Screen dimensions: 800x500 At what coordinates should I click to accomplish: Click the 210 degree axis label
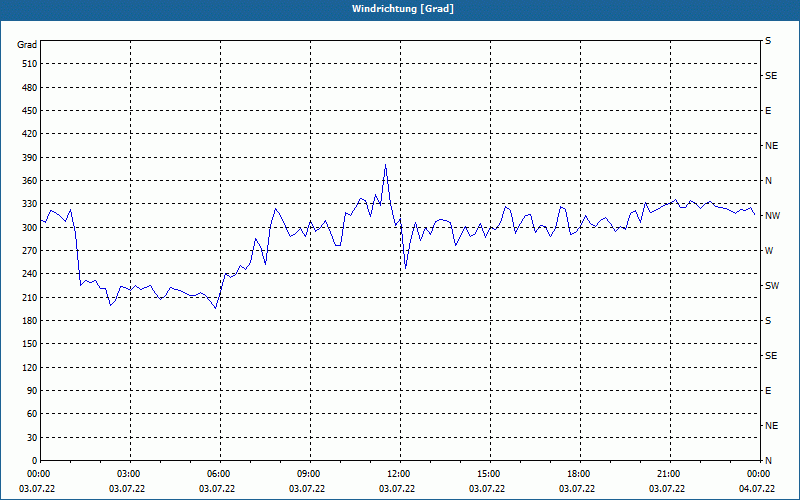click(30, 297)
